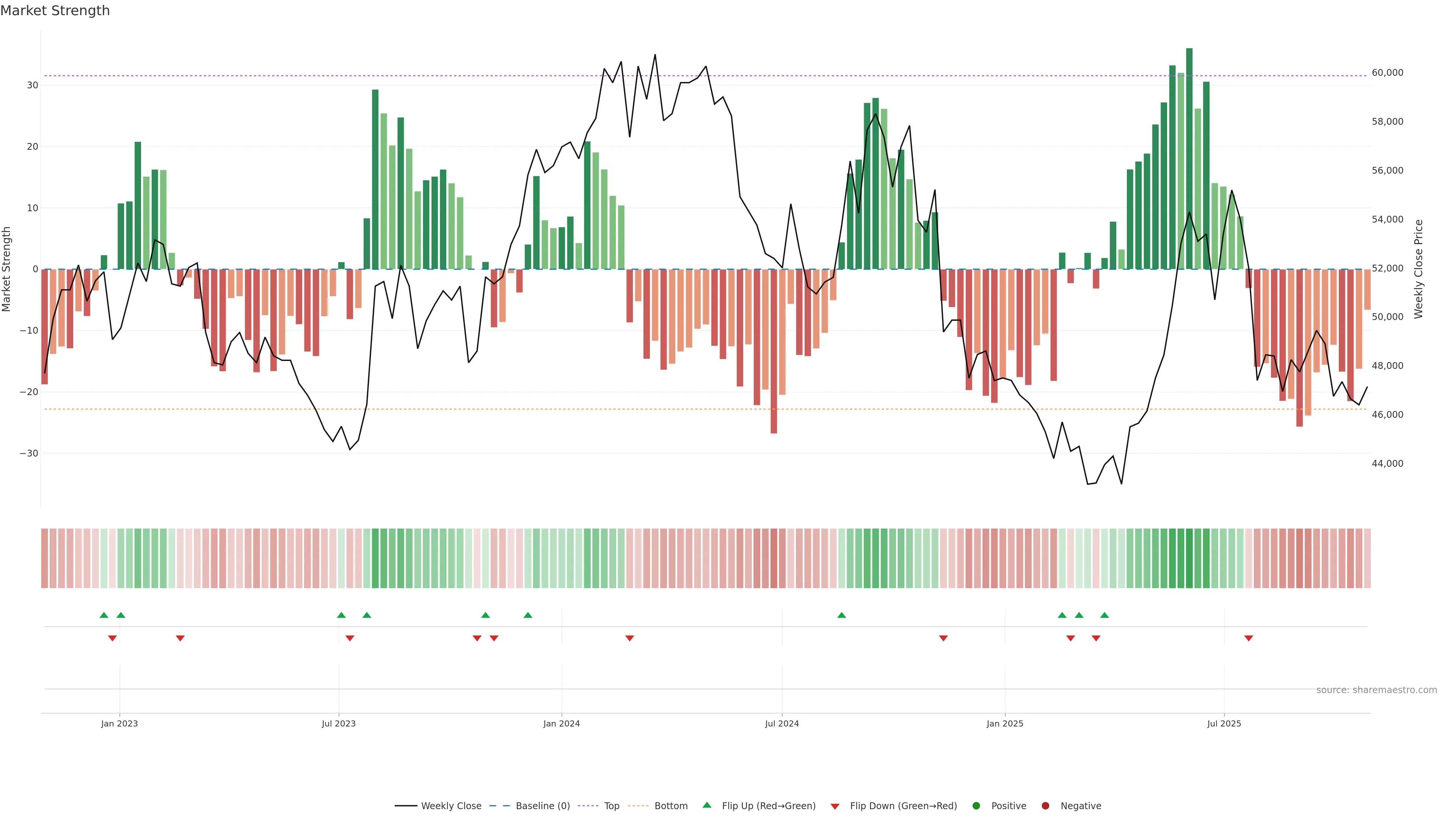Click the green Flip Up legend triangle

pyautogui.click(x=706, y=805)
